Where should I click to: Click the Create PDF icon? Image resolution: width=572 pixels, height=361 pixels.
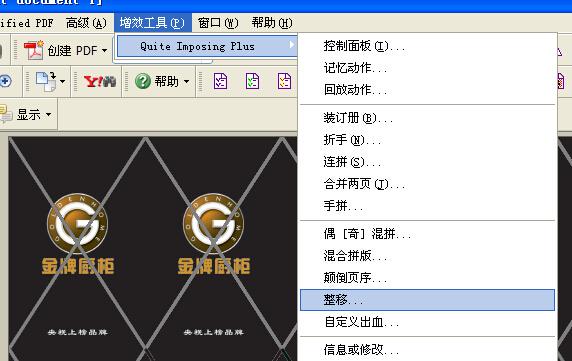pyautogui.click(x=34, y=50)
